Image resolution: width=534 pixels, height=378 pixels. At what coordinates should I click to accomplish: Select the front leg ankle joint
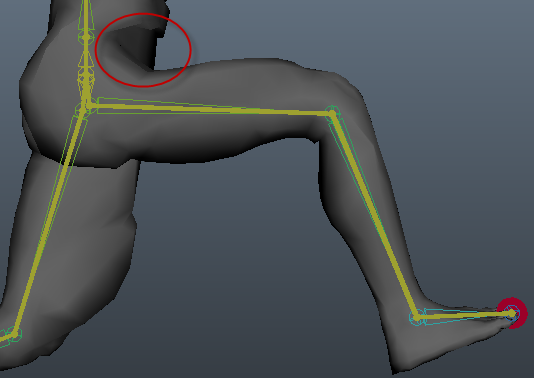point(417,317)
